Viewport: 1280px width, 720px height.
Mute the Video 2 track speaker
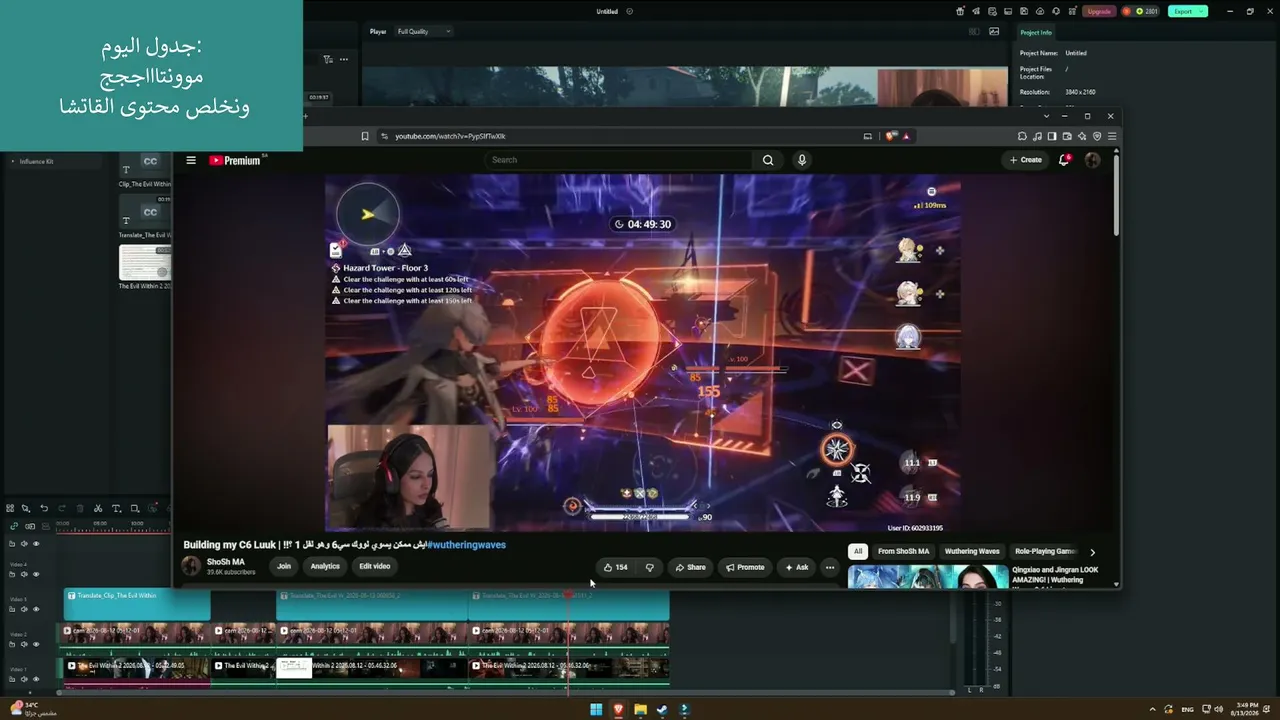(x=24, y=644)
